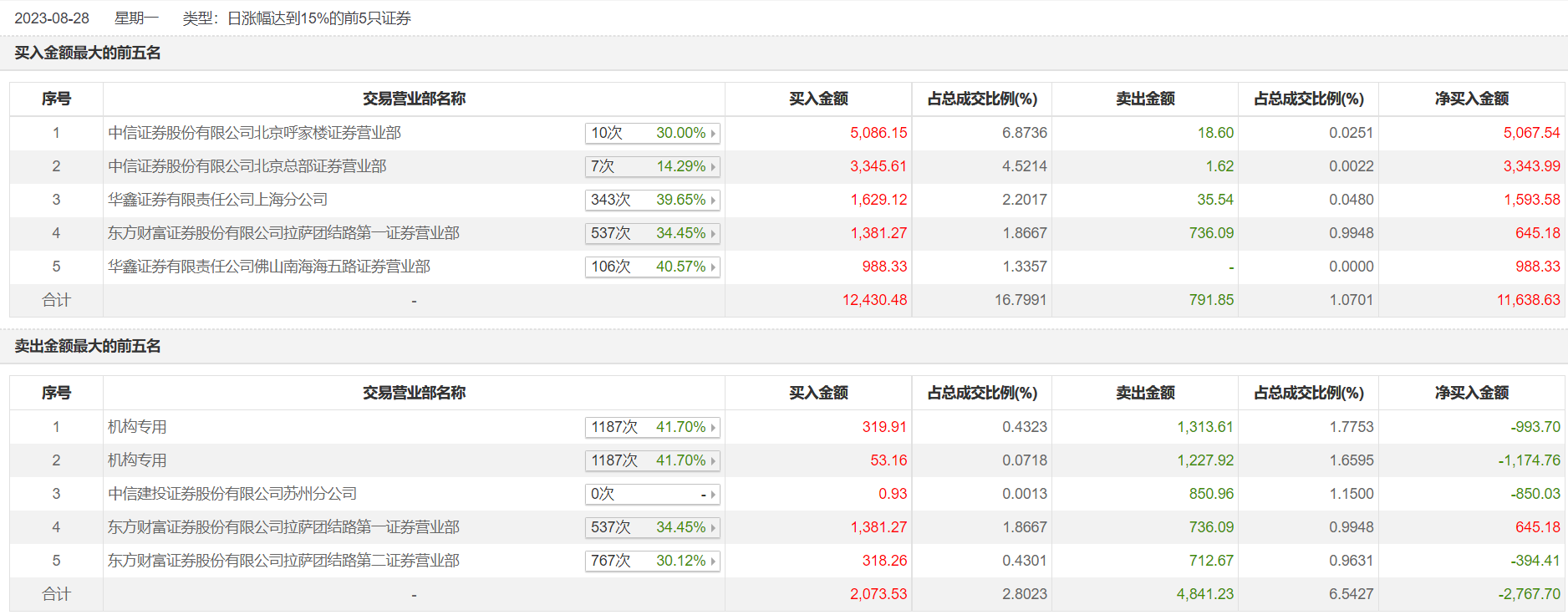Expand 537次 34.45% box in the sell table

(x=652, y=527)
